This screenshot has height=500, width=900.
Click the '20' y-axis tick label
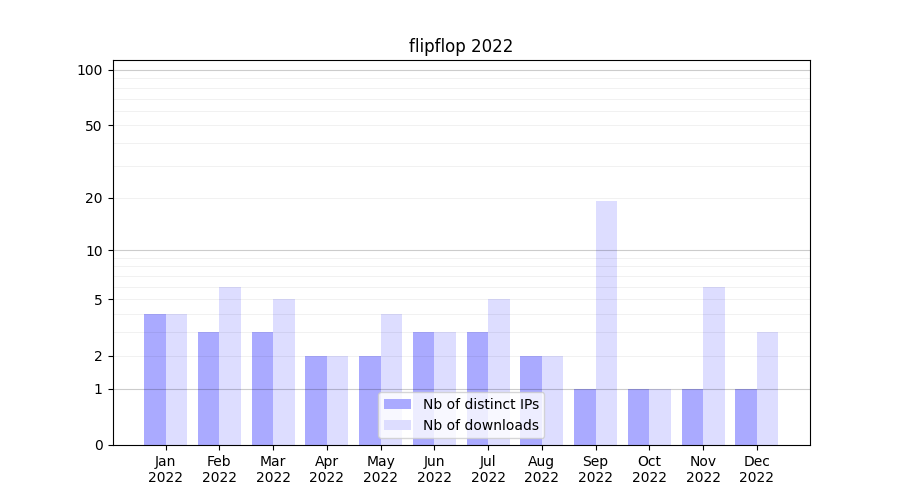coord(94,198)
